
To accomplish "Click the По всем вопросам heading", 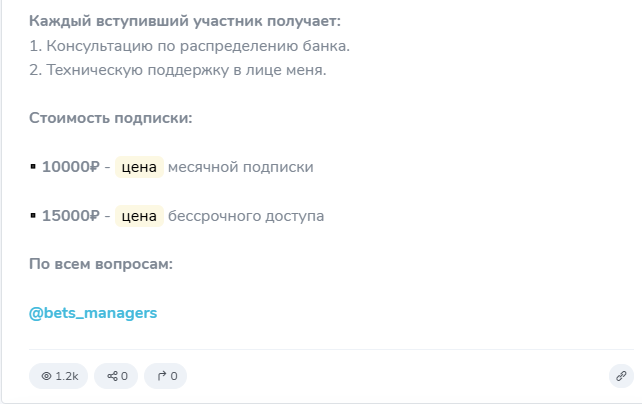I will pos(101,264).
